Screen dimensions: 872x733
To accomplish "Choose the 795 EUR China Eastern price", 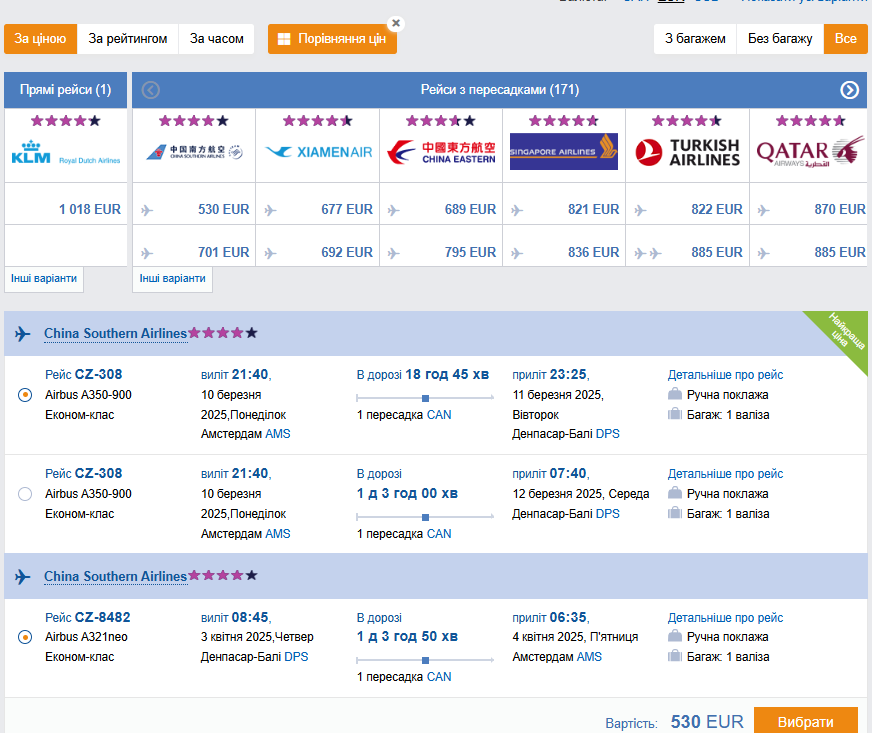I will click(470, 252).
